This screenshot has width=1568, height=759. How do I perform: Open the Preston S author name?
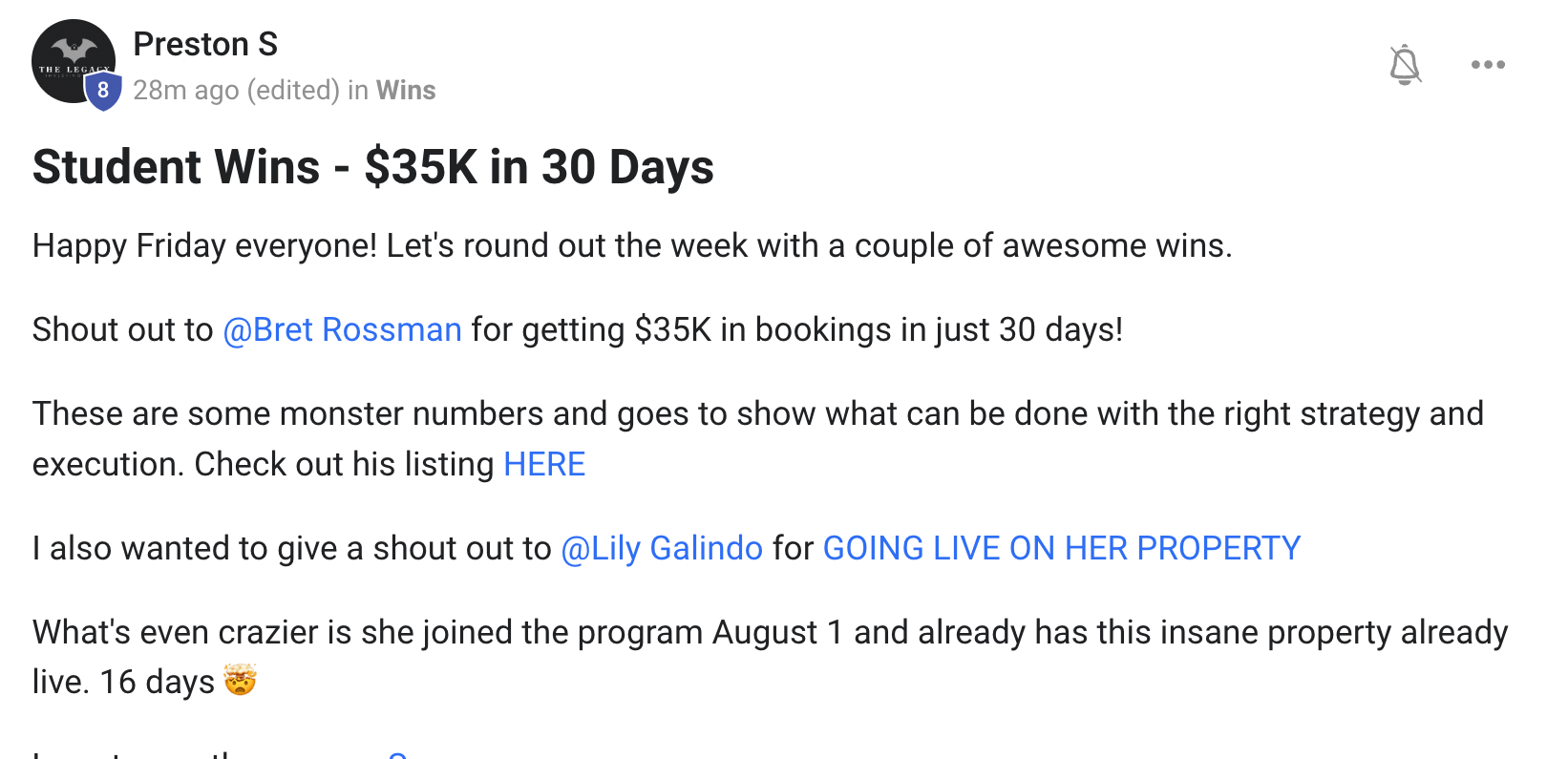click(x=205, y=44)
